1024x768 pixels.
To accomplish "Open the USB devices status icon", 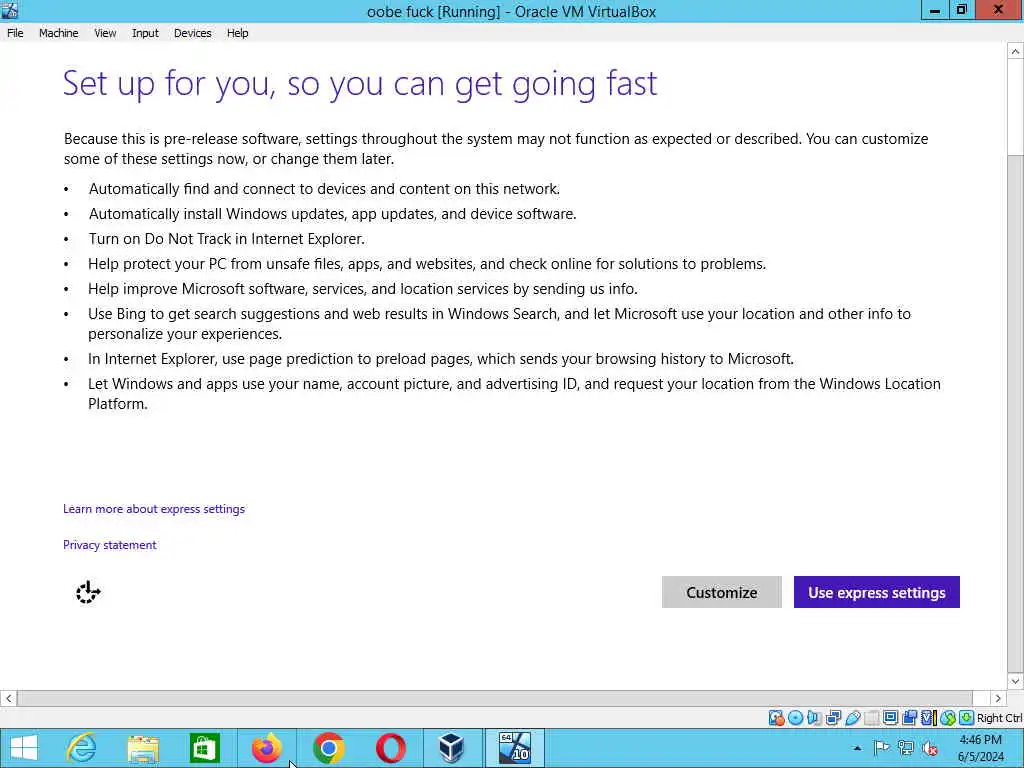I will (x=853, y=718).
